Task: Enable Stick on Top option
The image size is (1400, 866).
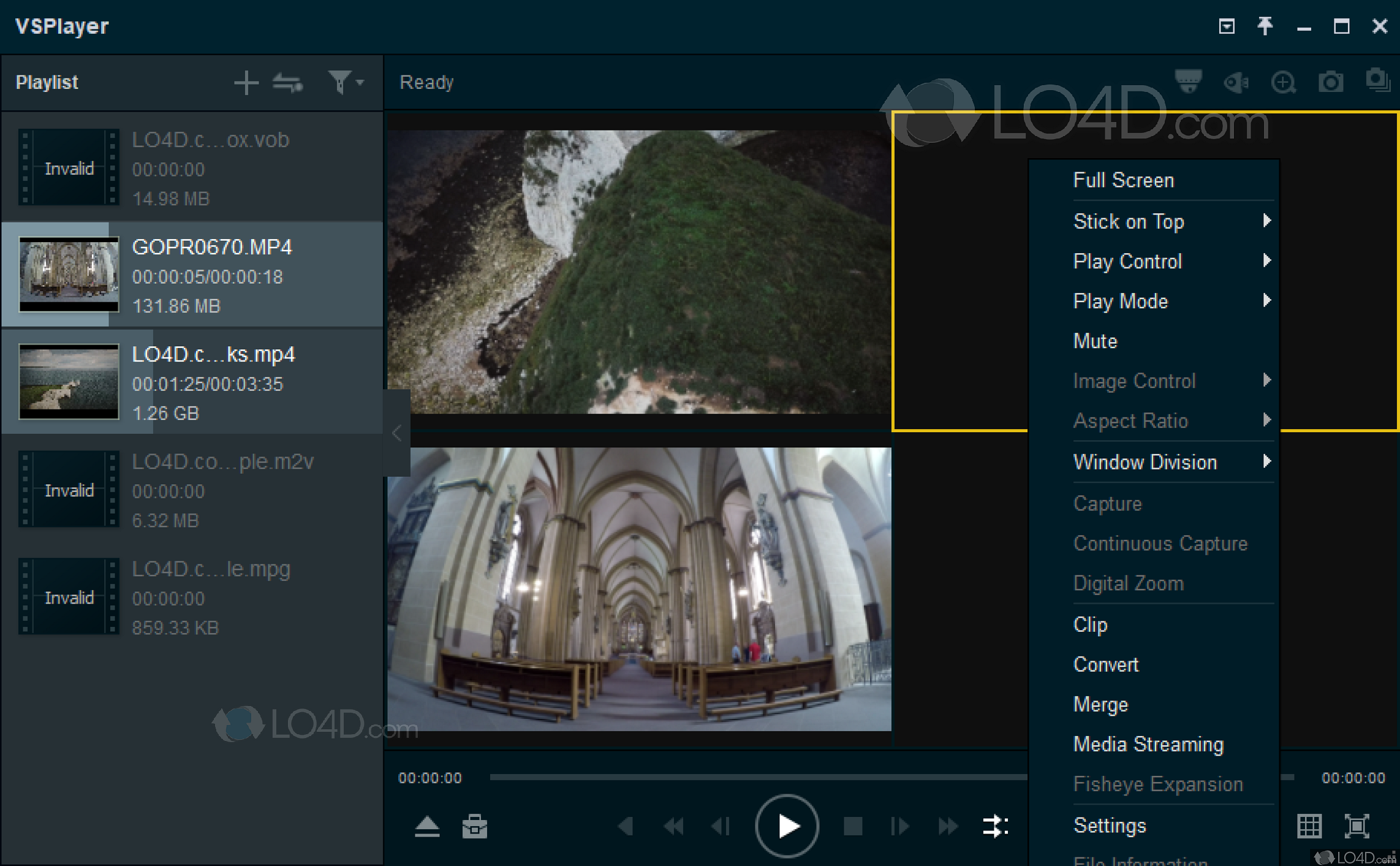Action: pyautogui.click(x=1129, y=221)
